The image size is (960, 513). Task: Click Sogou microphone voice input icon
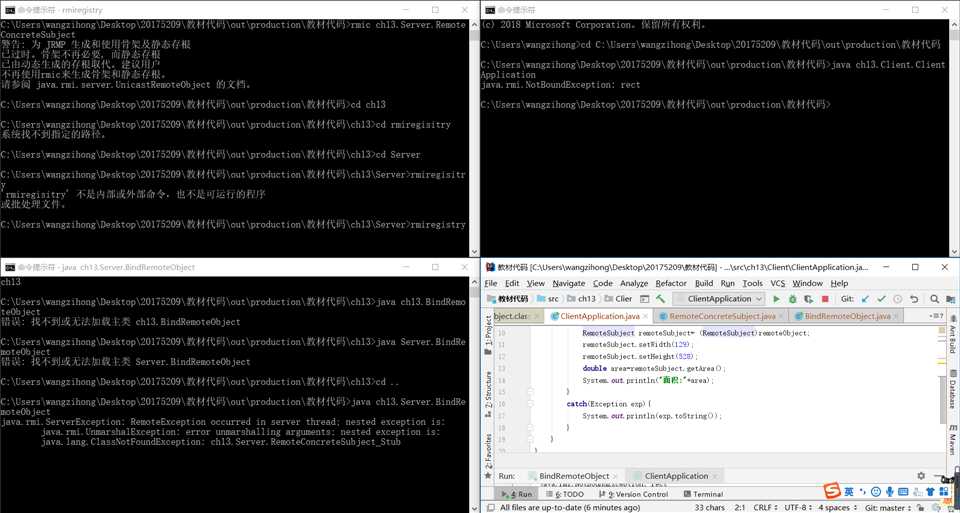tap(889, 492)
